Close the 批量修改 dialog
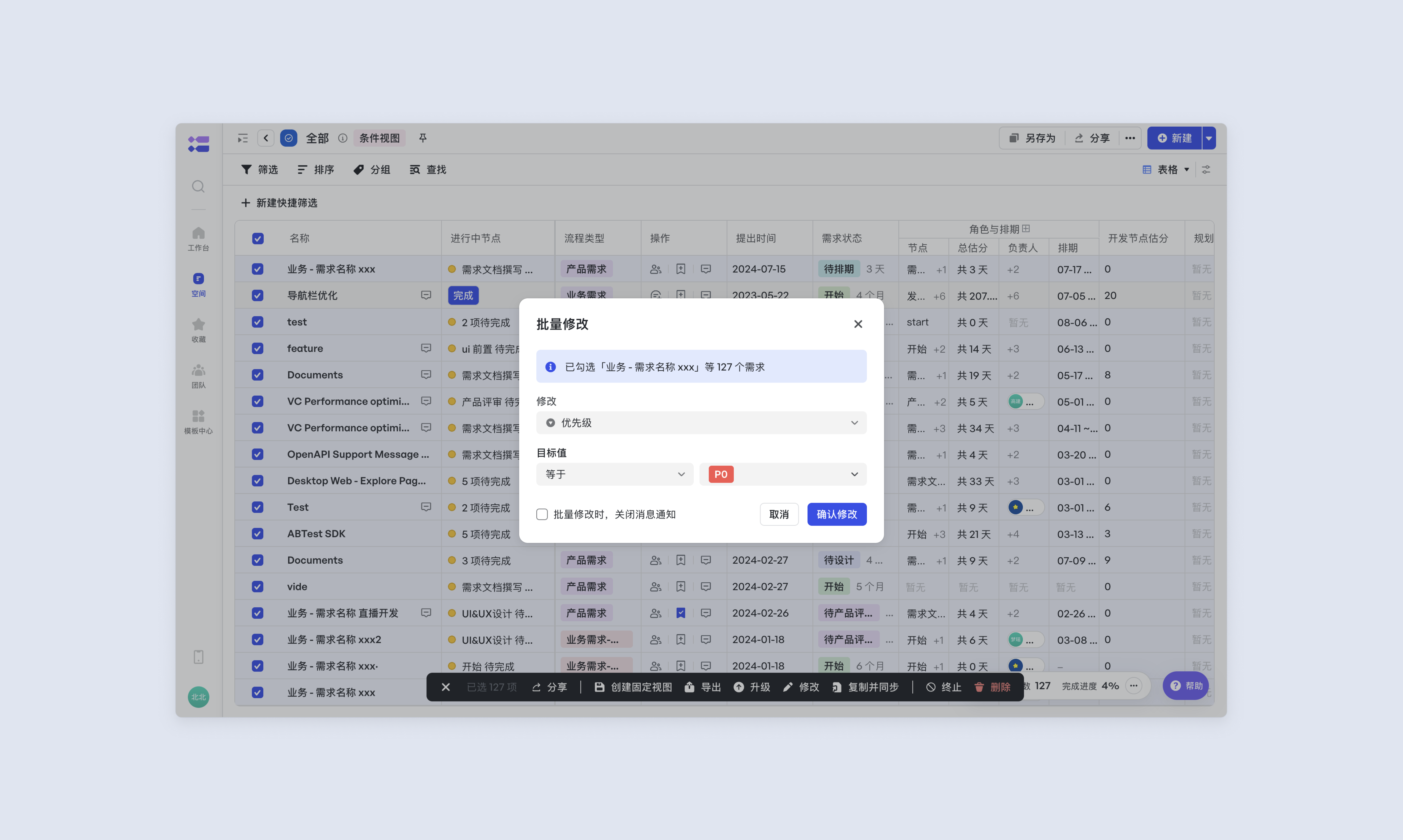 (858, 324)
